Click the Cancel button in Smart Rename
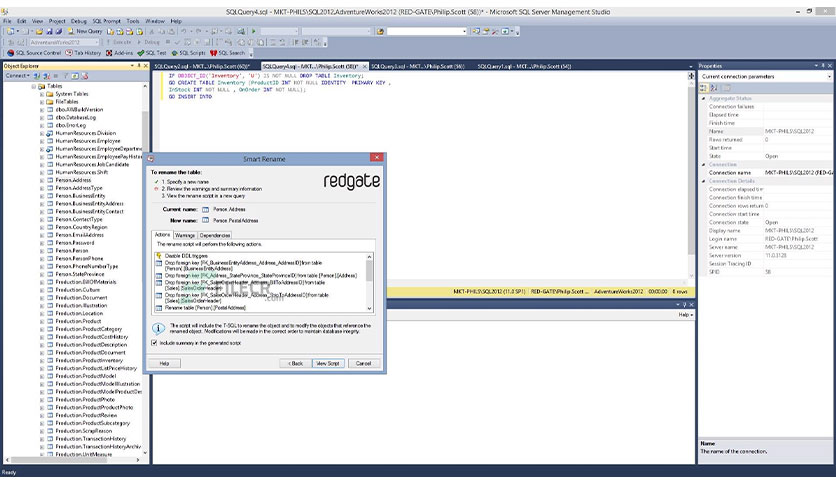836x484 pixels. tap(363, 363)
